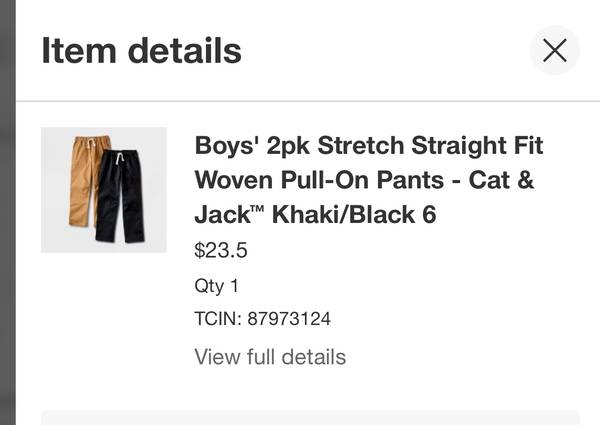Click the gray card below the item
600x425 pixels.
coord(310,418)
